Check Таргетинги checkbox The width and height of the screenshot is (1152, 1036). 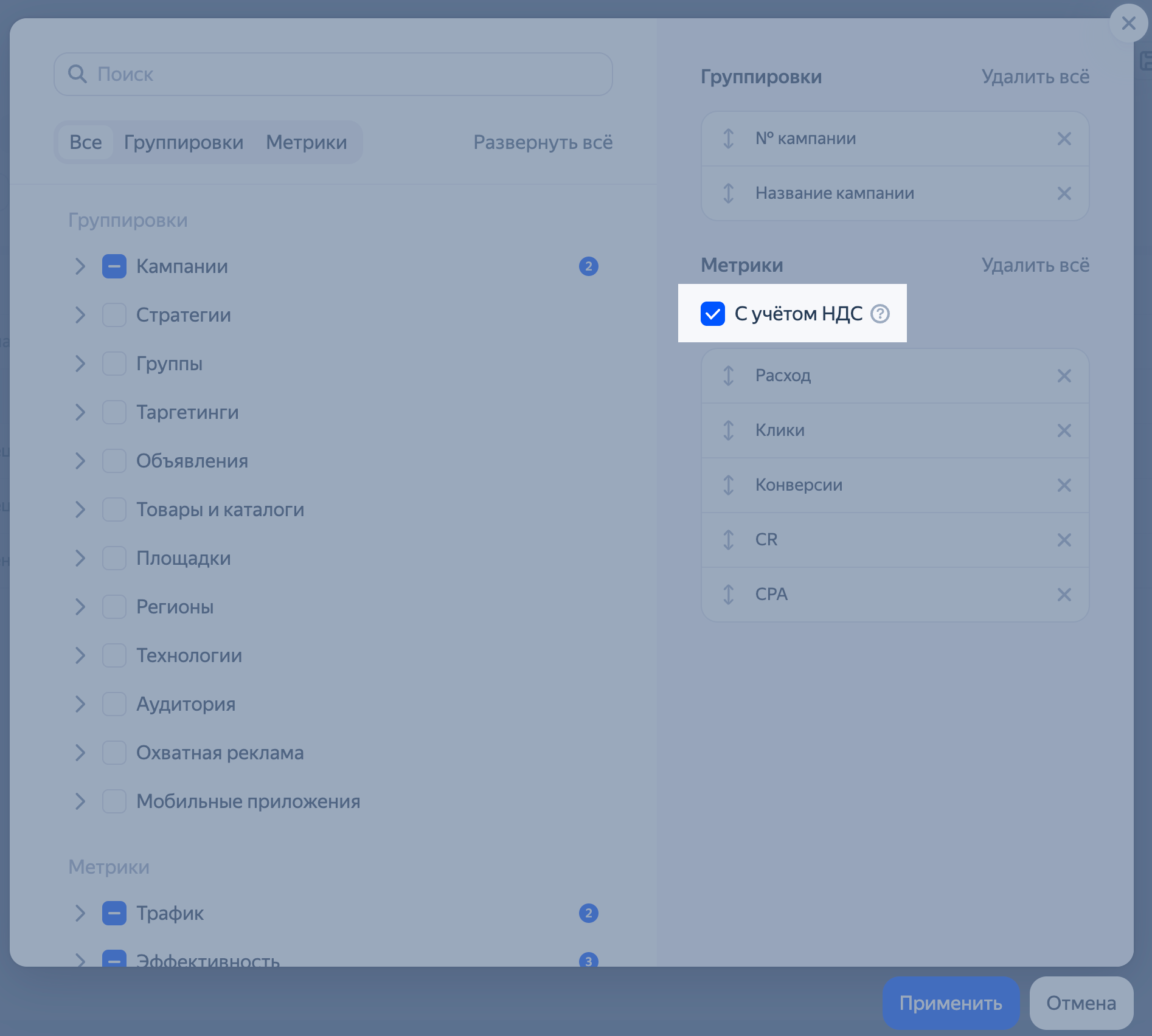click(114, 412)
